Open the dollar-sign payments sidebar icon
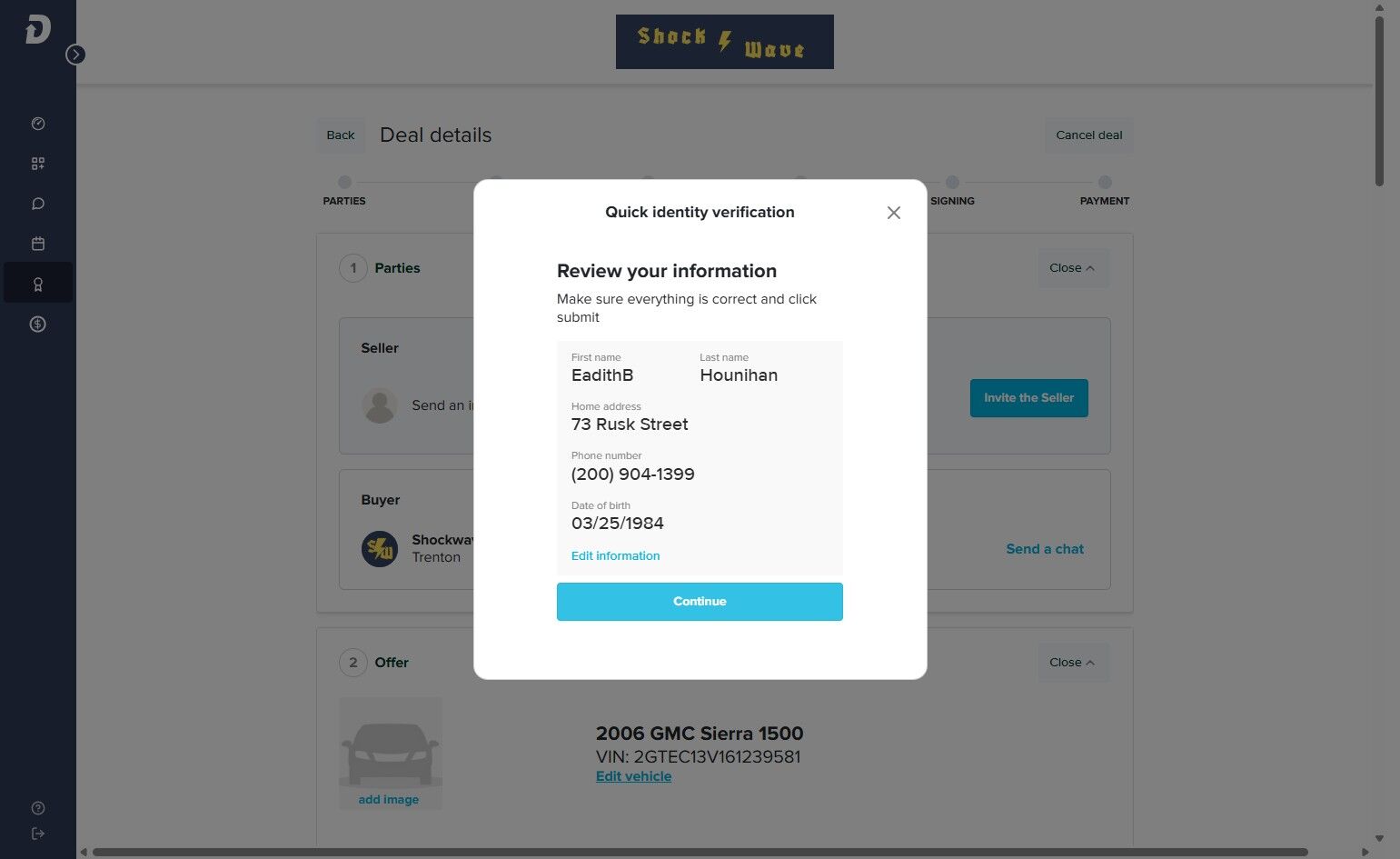 pos(38,325)
